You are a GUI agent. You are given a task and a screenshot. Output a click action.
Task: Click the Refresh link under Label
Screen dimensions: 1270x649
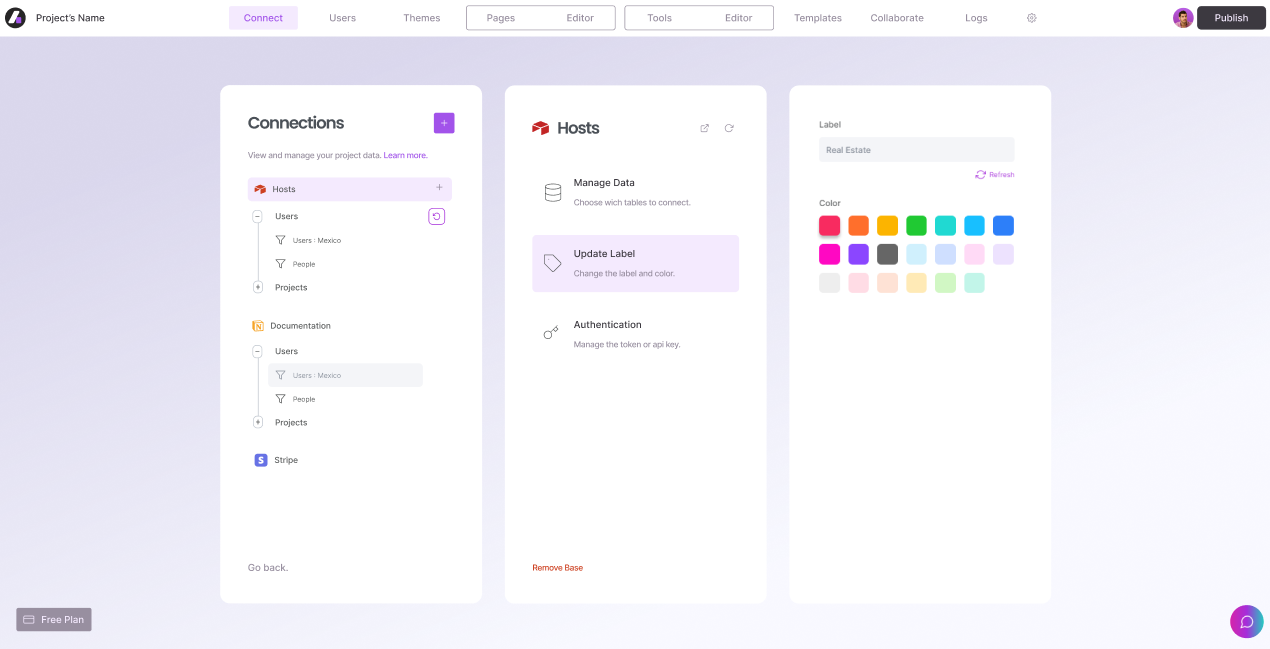[995, 174]
